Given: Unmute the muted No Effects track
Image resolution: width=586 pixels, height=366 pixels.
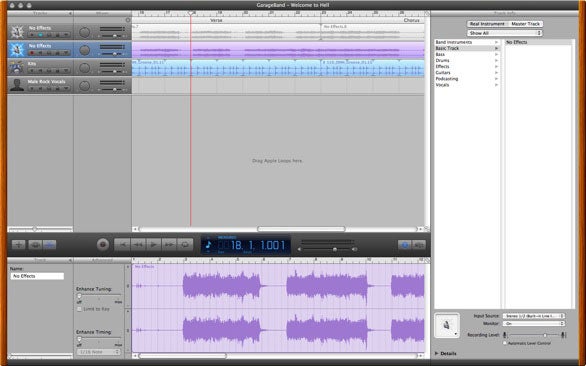Looking at the screenshot, I should point(40,35).
